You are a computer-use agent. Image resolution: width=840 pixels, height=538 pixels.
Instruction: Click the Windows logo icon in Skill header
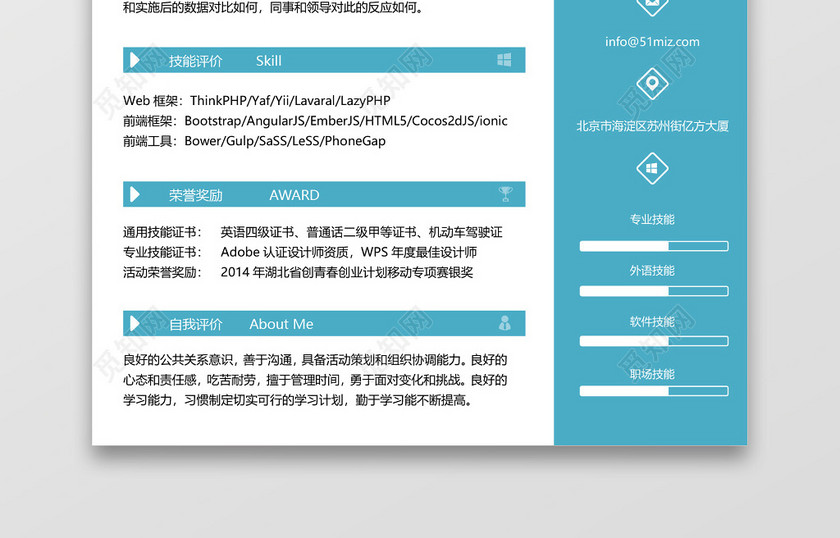[x=504, y=59]
